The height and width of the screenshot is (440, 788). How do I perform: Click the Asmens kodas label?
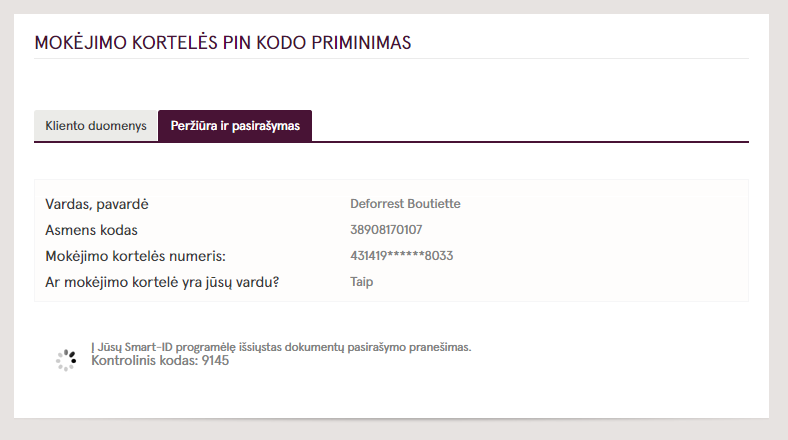[91, 230]
